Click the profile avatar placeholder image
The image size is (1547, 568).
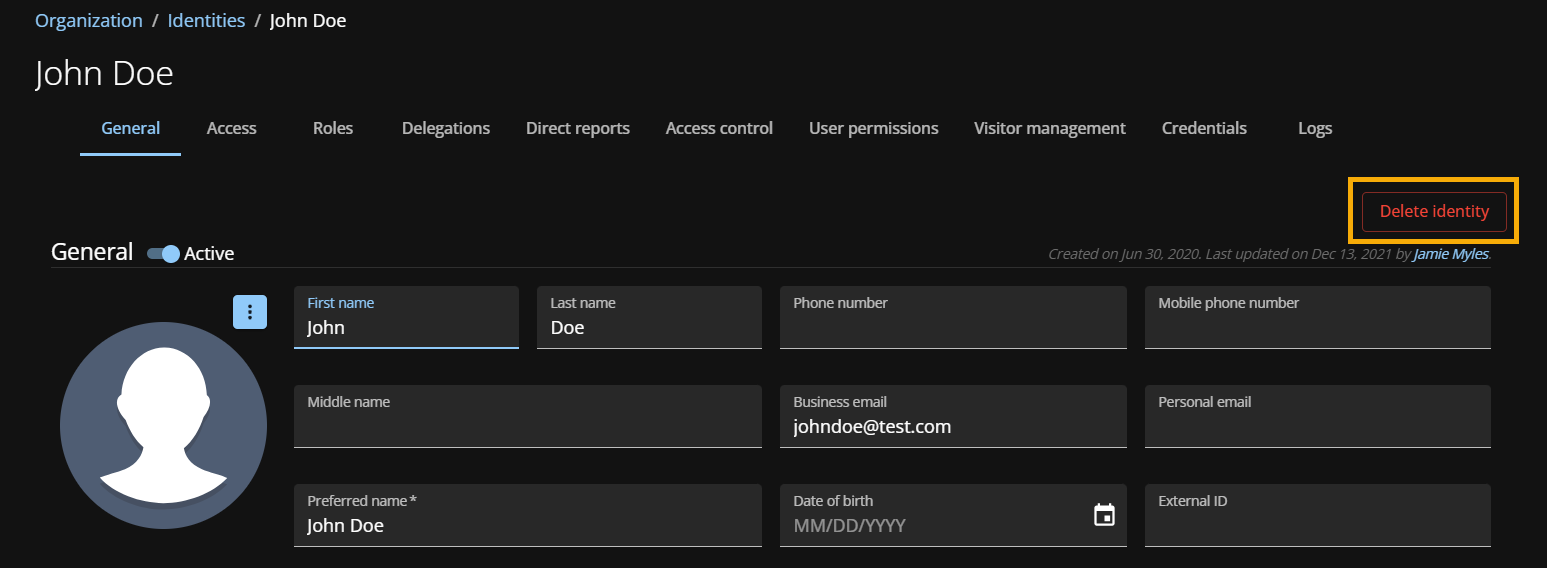[163, 425]
